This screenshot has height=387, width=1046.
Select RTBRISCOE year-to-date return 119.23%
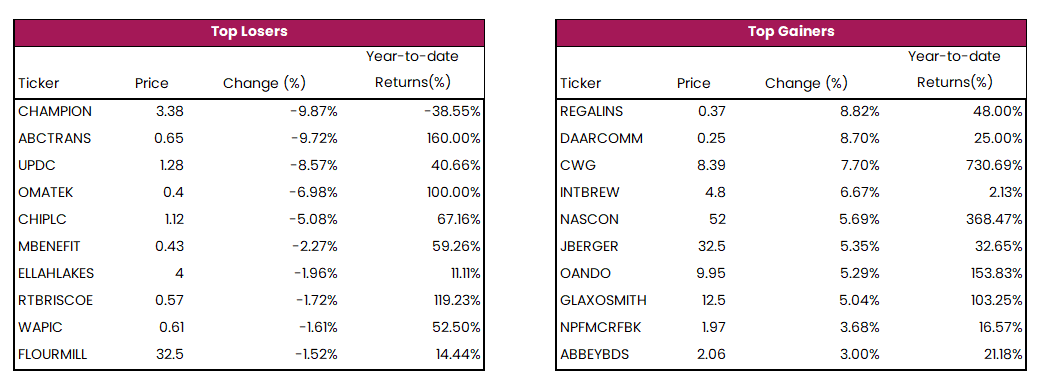[x=457, y=300]
